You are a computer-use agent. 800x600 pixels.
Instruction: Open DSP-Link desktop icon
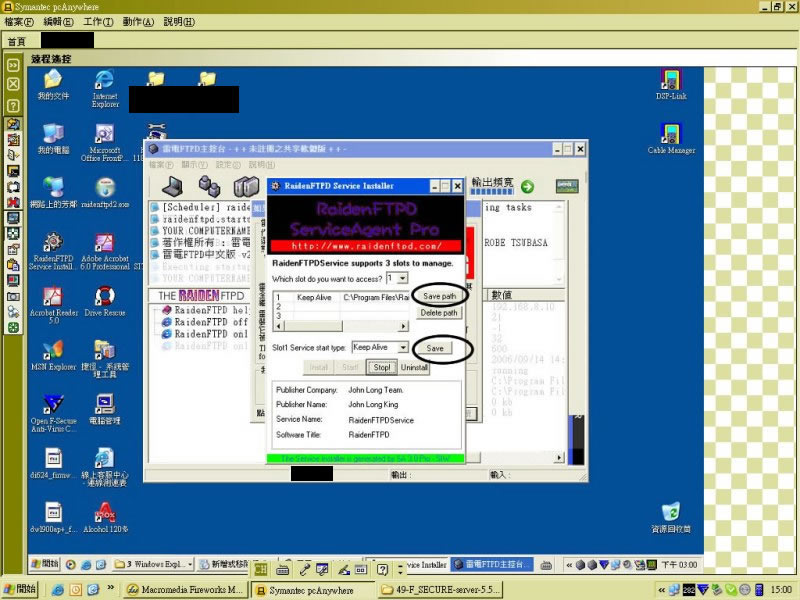(x=671, y=85)
